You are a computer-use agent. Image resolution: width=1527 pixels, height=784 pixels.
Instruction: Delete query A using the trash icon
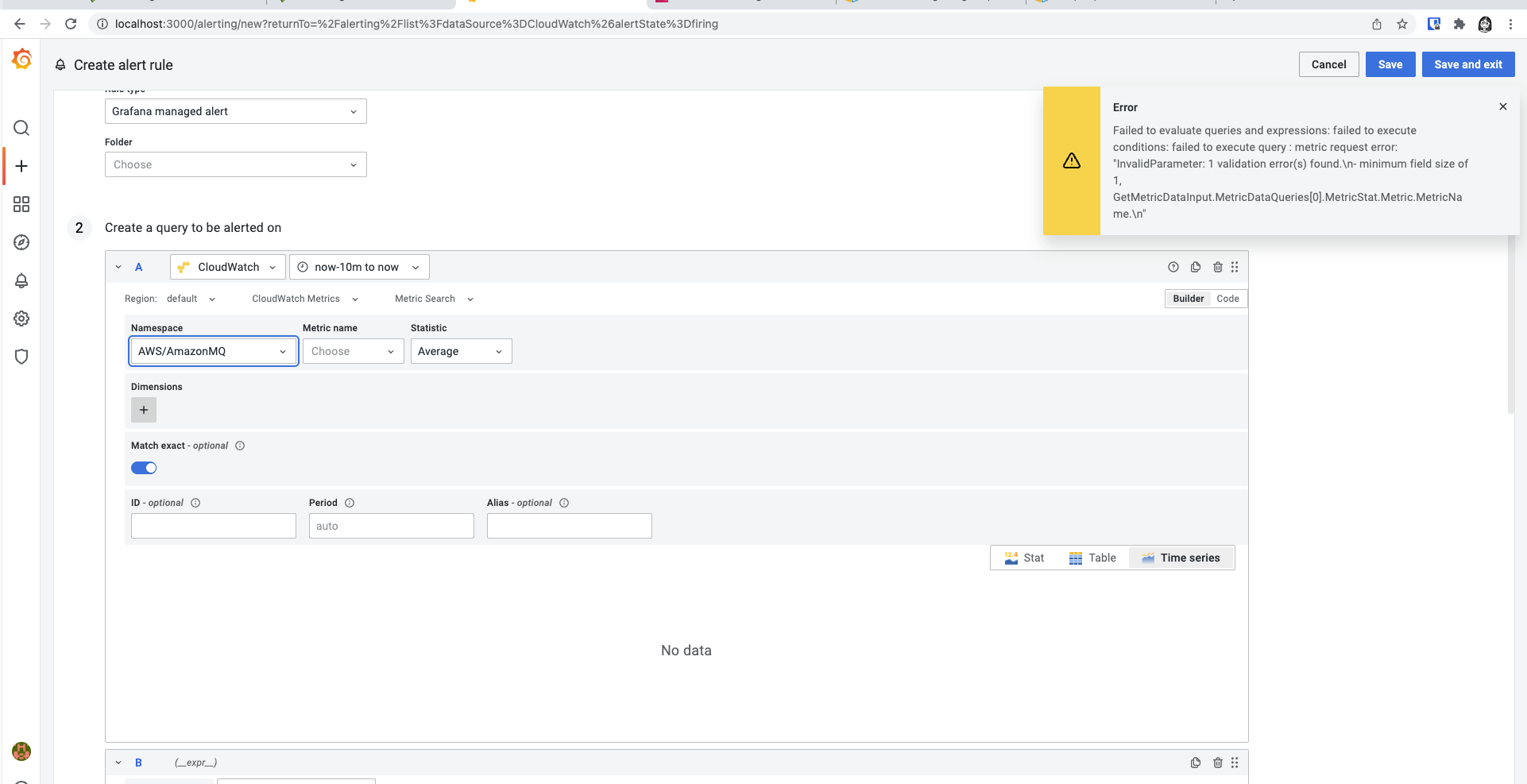1218,267
